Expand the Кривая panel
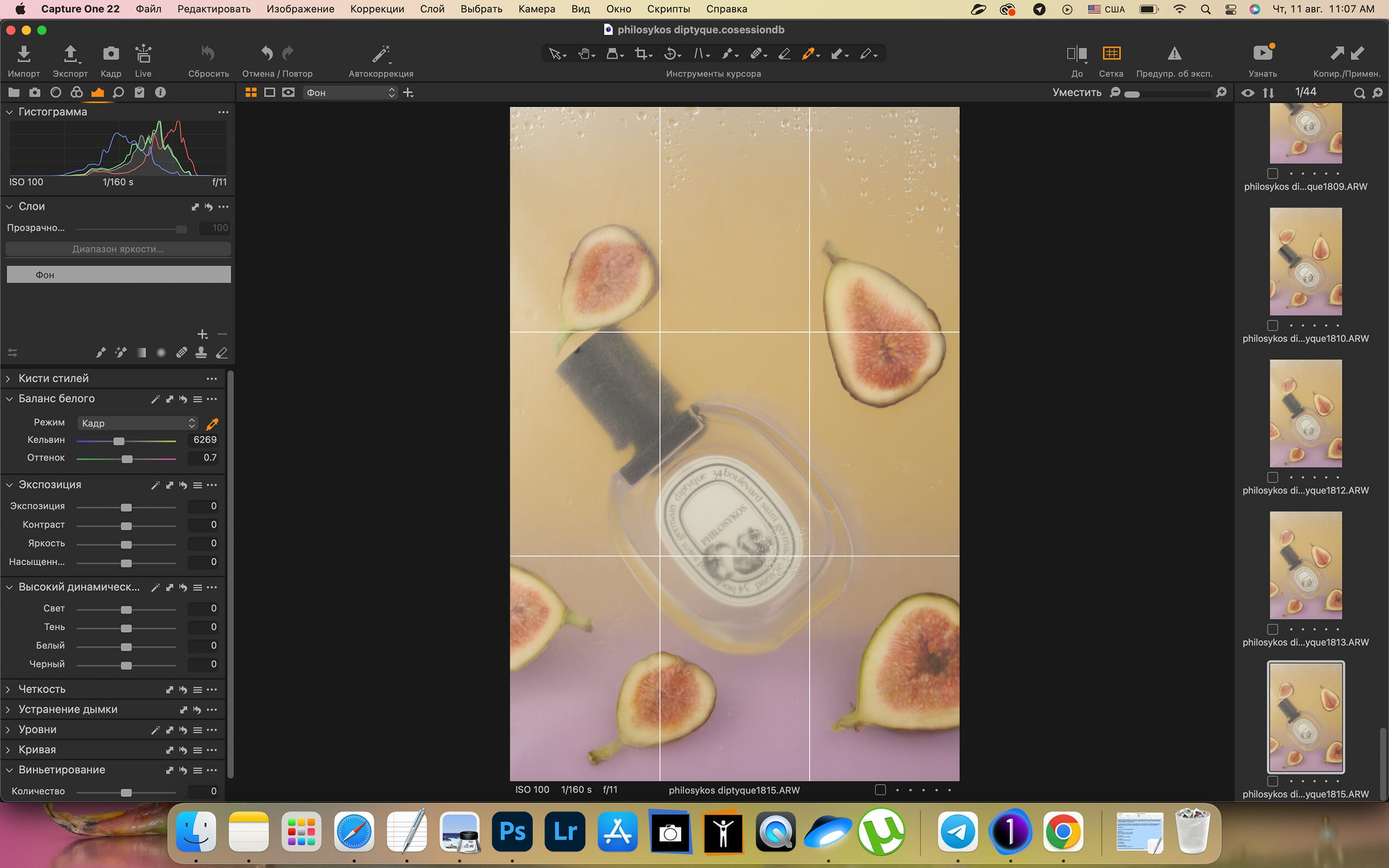This screenshot has height=868, width=1389. [8, 750]
